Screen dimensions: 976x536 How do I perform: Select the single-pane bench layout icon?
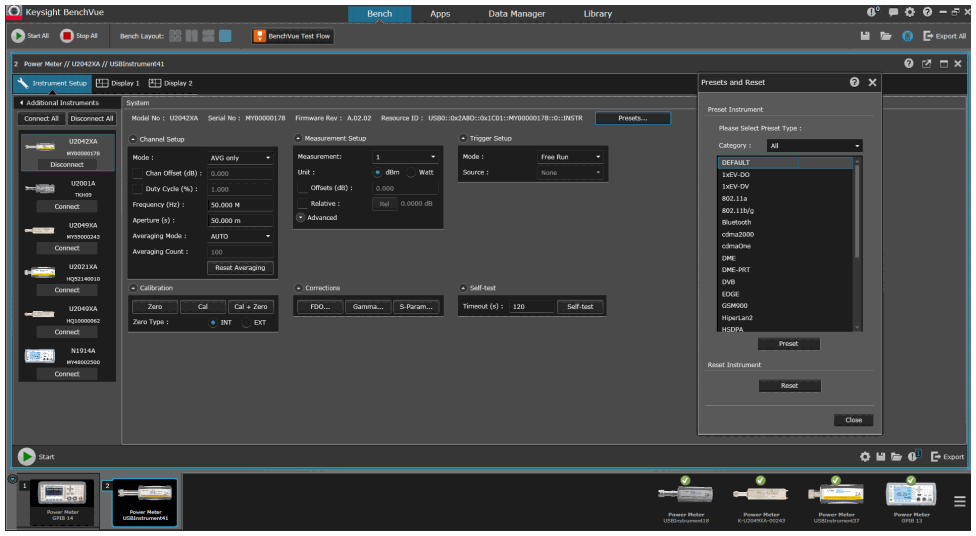coord(225,36)
